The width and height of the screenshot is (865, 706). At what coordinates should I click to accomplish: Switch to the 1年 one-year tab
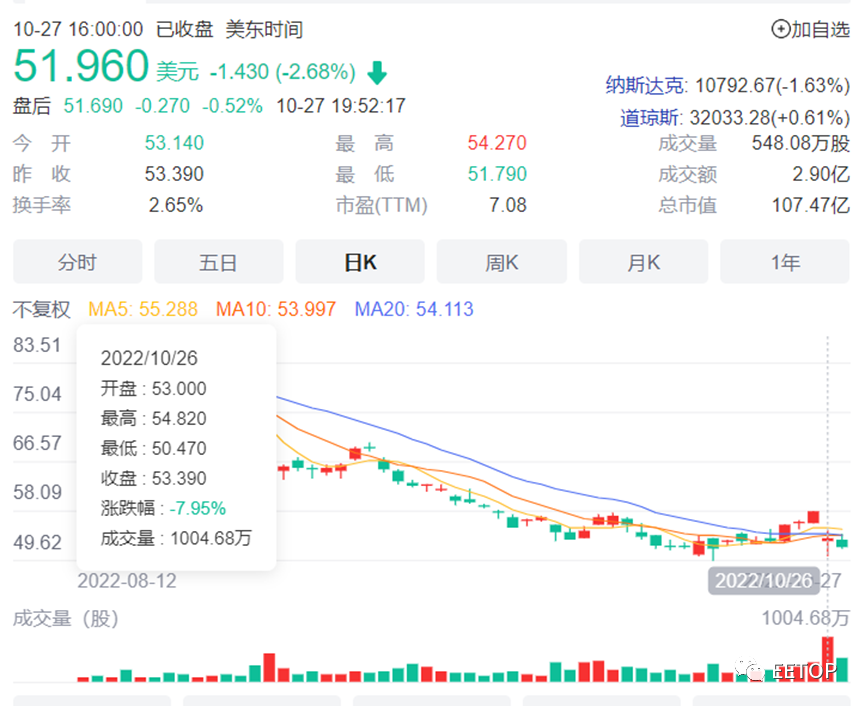point(785,261)
